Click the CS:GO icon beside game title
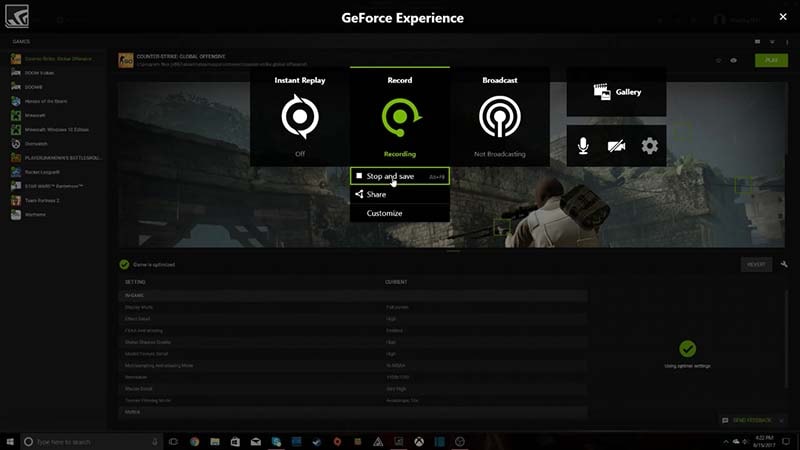The width and height of the screenshot is (800, 450). click(126, 60)
